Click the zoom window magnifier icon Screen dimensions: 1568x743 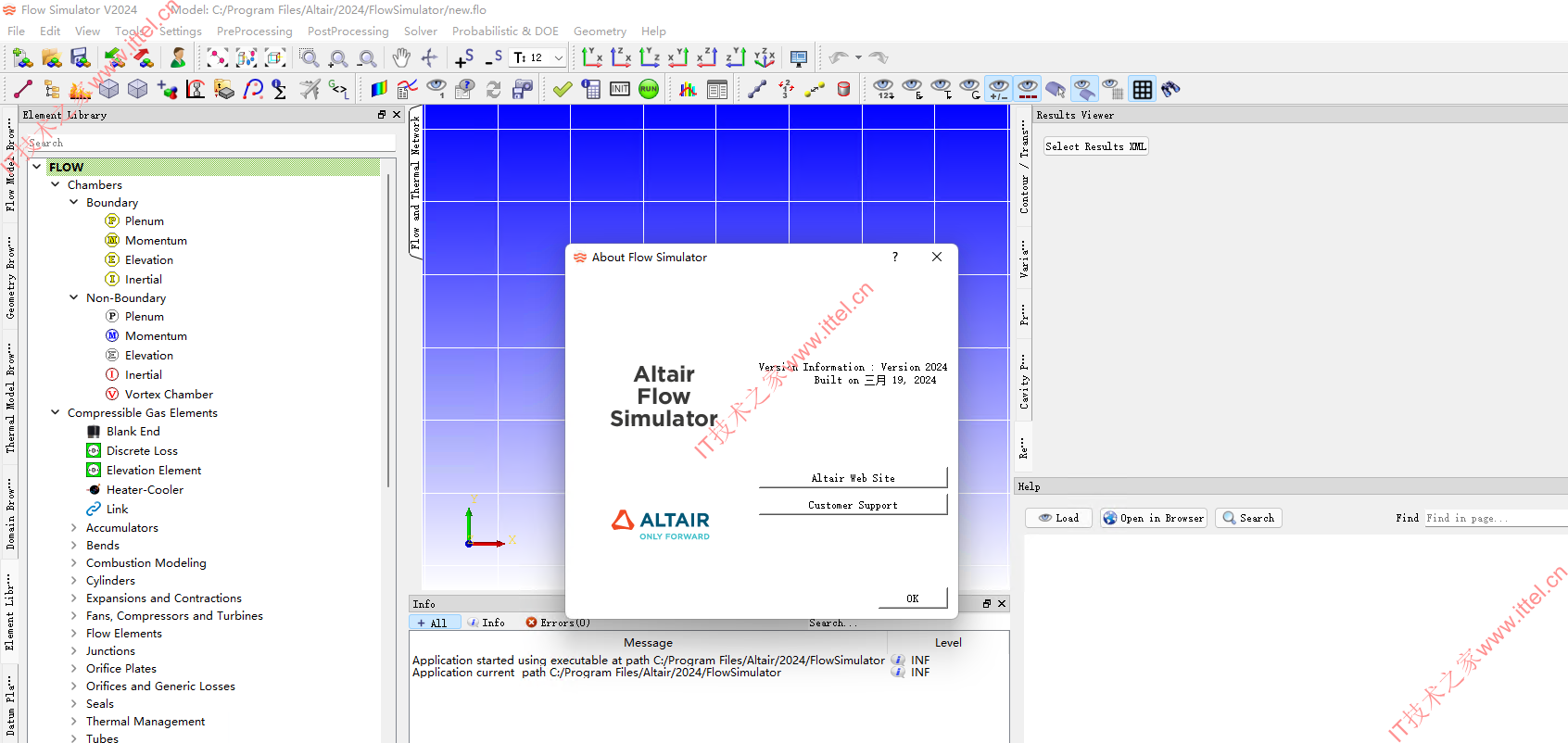click(310, 58)
